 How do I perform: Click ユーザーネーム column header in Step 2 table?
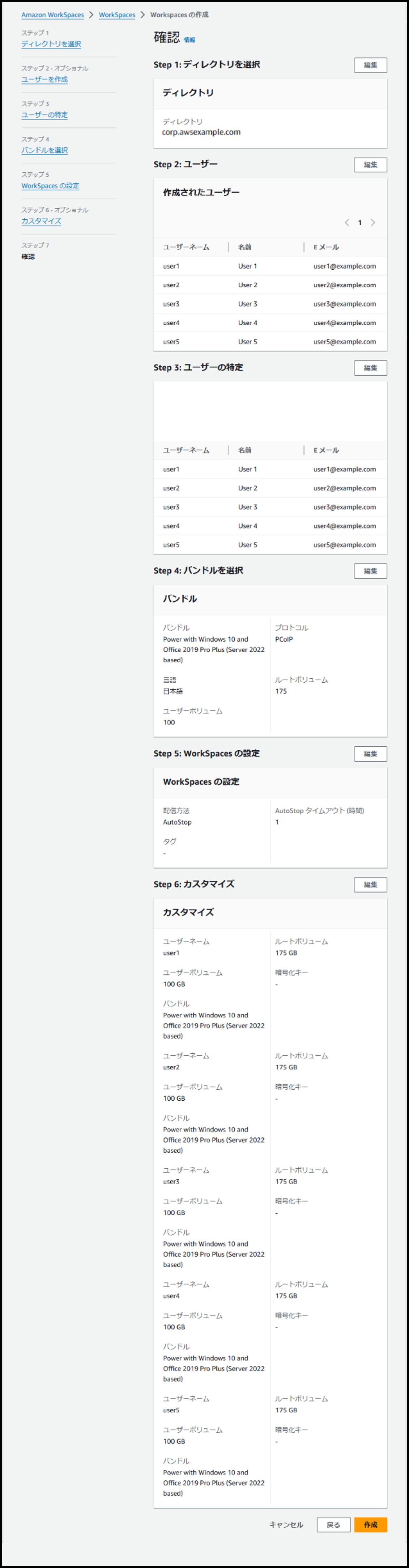point(186,247)
